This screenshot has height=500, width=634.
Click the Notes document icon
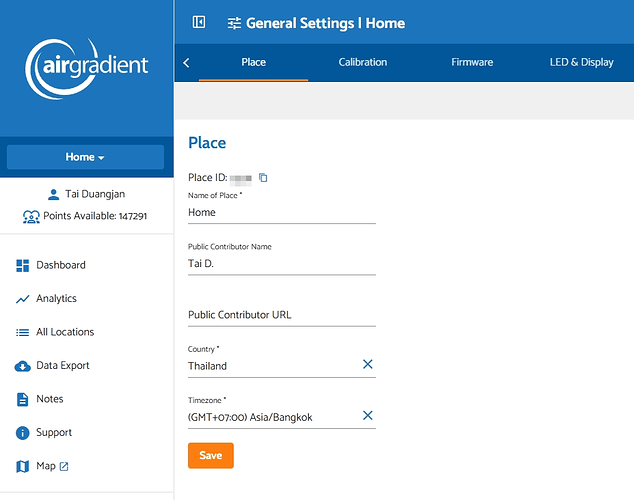pyautogui.click(x=23, y=399)
